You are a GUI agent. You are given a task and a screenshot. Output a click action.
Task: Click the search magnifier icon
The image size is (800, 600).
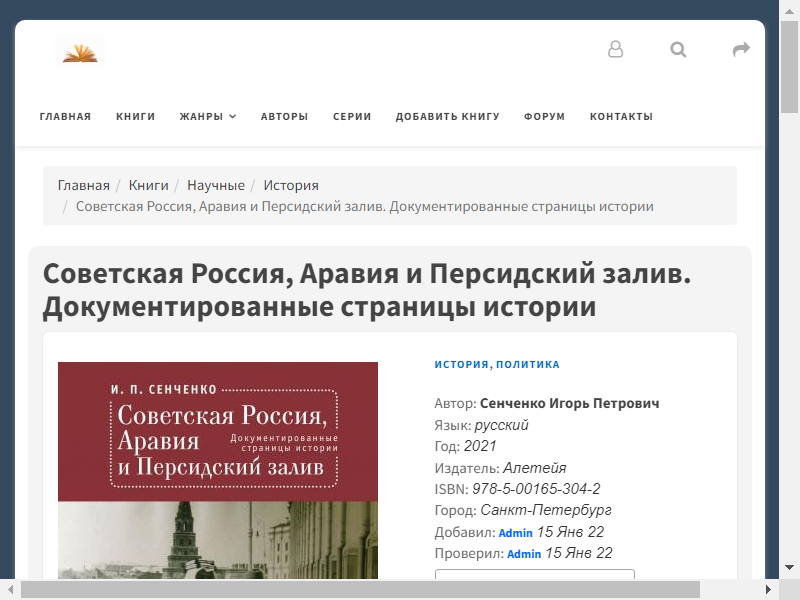[x=678, y=49]
